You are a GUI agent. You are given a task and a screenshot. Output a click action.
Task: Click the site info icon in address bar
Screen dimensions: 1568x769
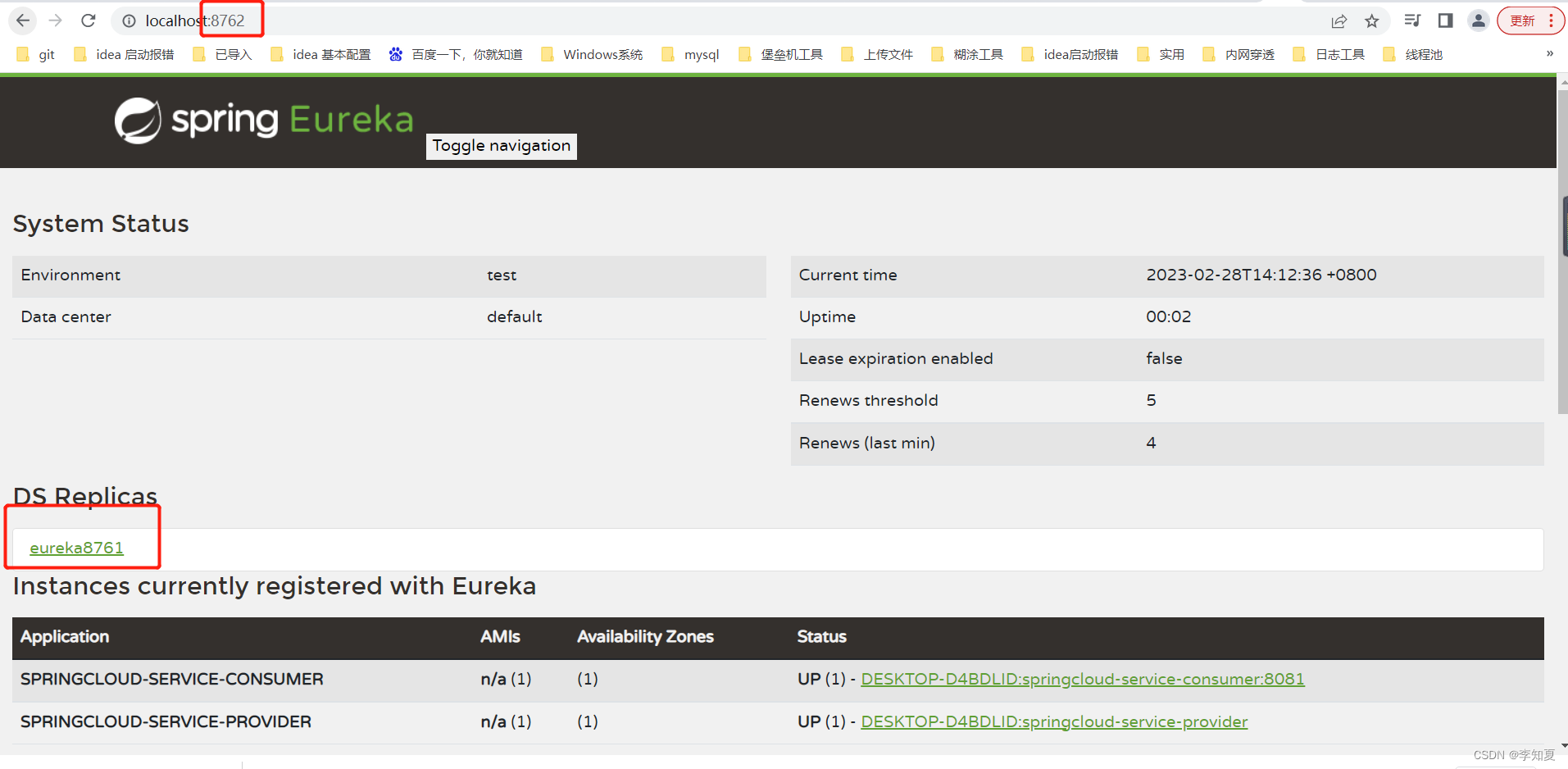(129, 21)
